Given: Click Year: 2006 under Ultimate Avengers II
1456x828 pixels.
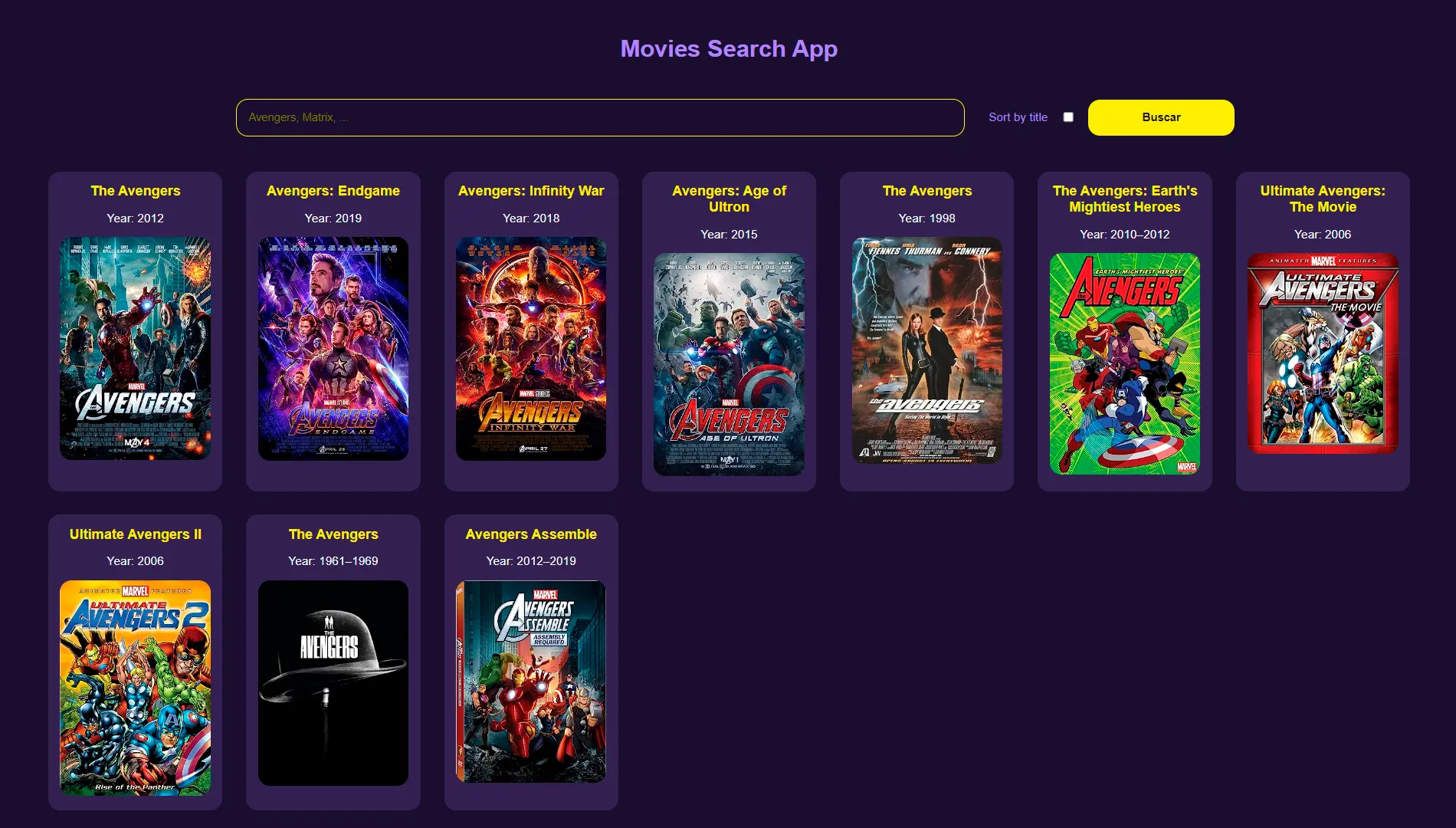Looking at the screenshot, I should pos(136,561).
